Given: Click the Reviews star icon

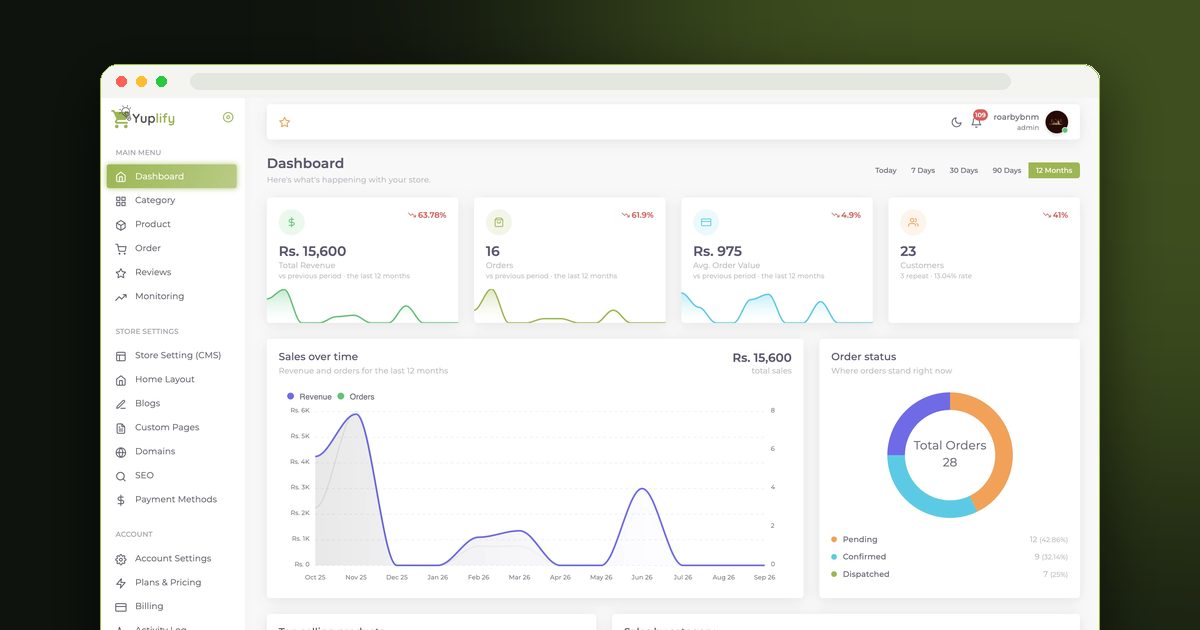Looking at the screenshot, I should pos(121,273).
